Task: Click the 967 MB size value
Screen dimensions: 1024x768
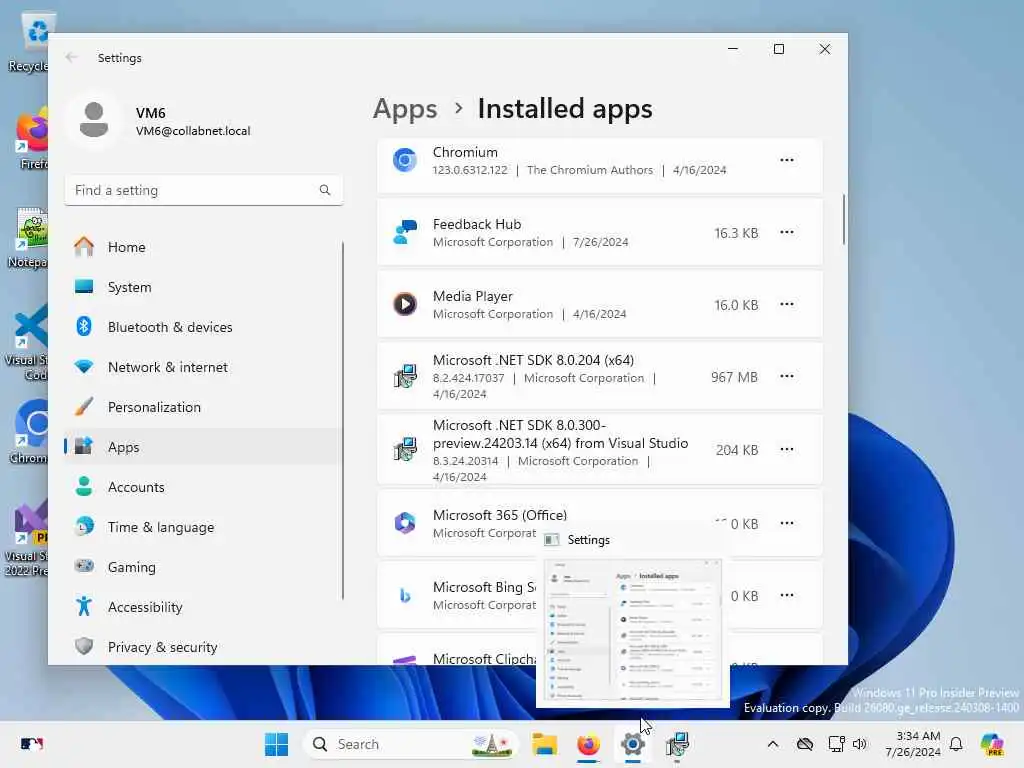Action: point(734,377)
